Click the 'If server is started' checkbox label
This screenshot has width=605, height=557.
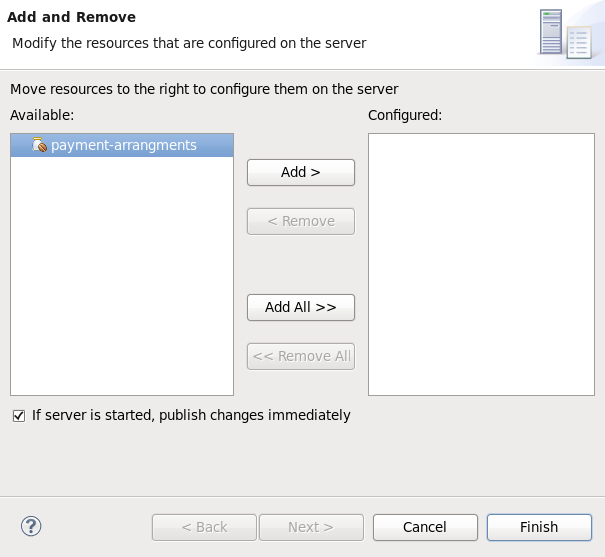pos(191,415)
